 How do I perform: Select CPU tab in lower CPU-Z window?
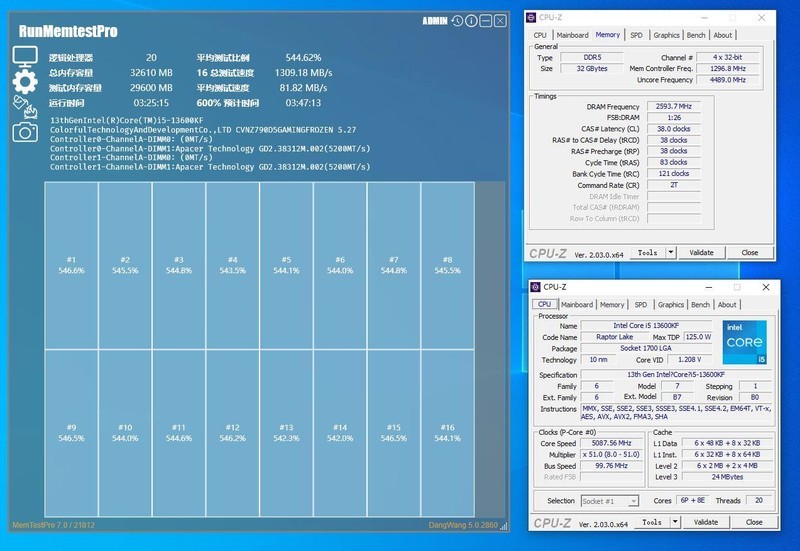pos(544,304)
